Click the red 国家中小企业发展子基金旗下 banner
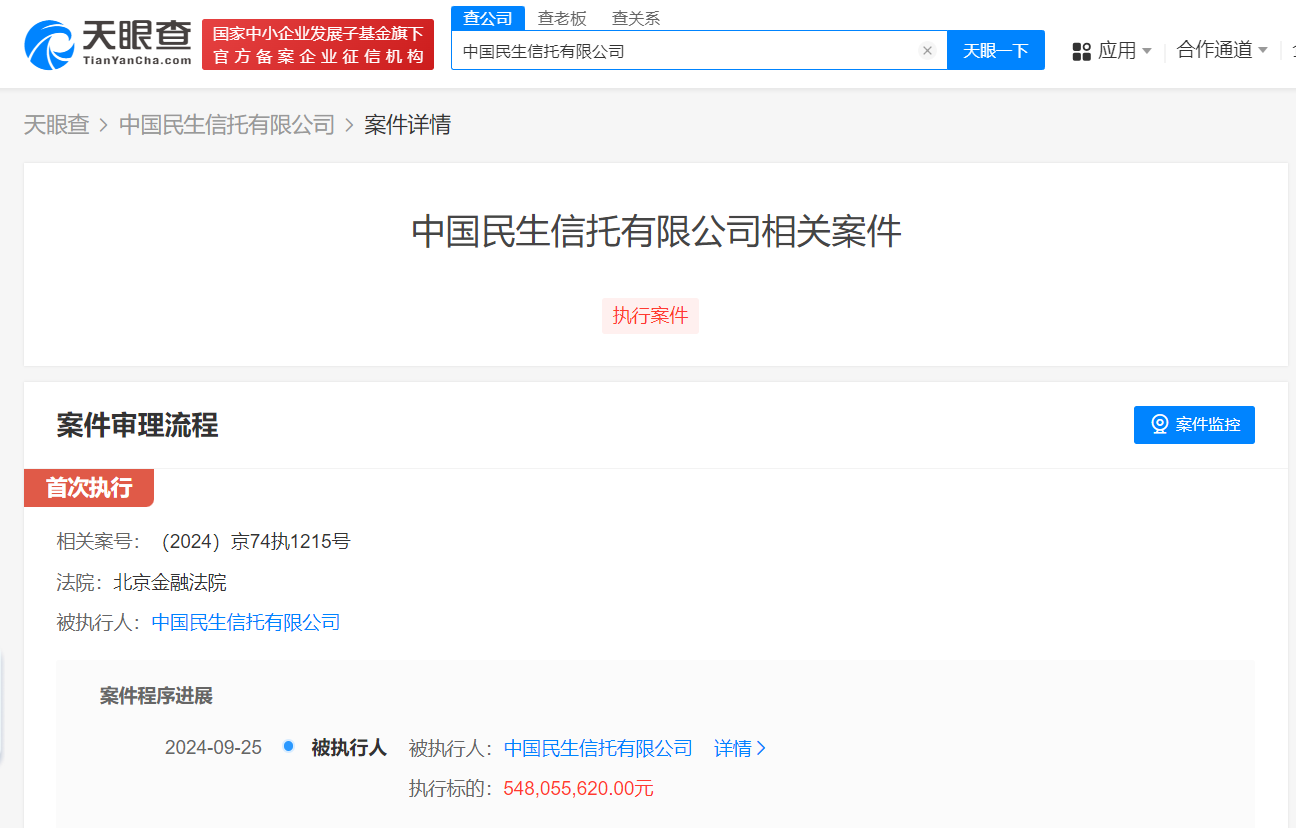The width and height of the screenshot is (1296, 828). tap(318, 44)
